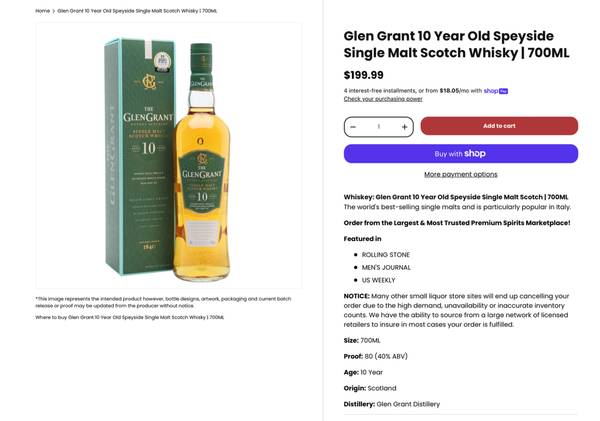Viewport: 600px width, 421px height.
Task: Click the quantity number field
Action: pos(378,127)
